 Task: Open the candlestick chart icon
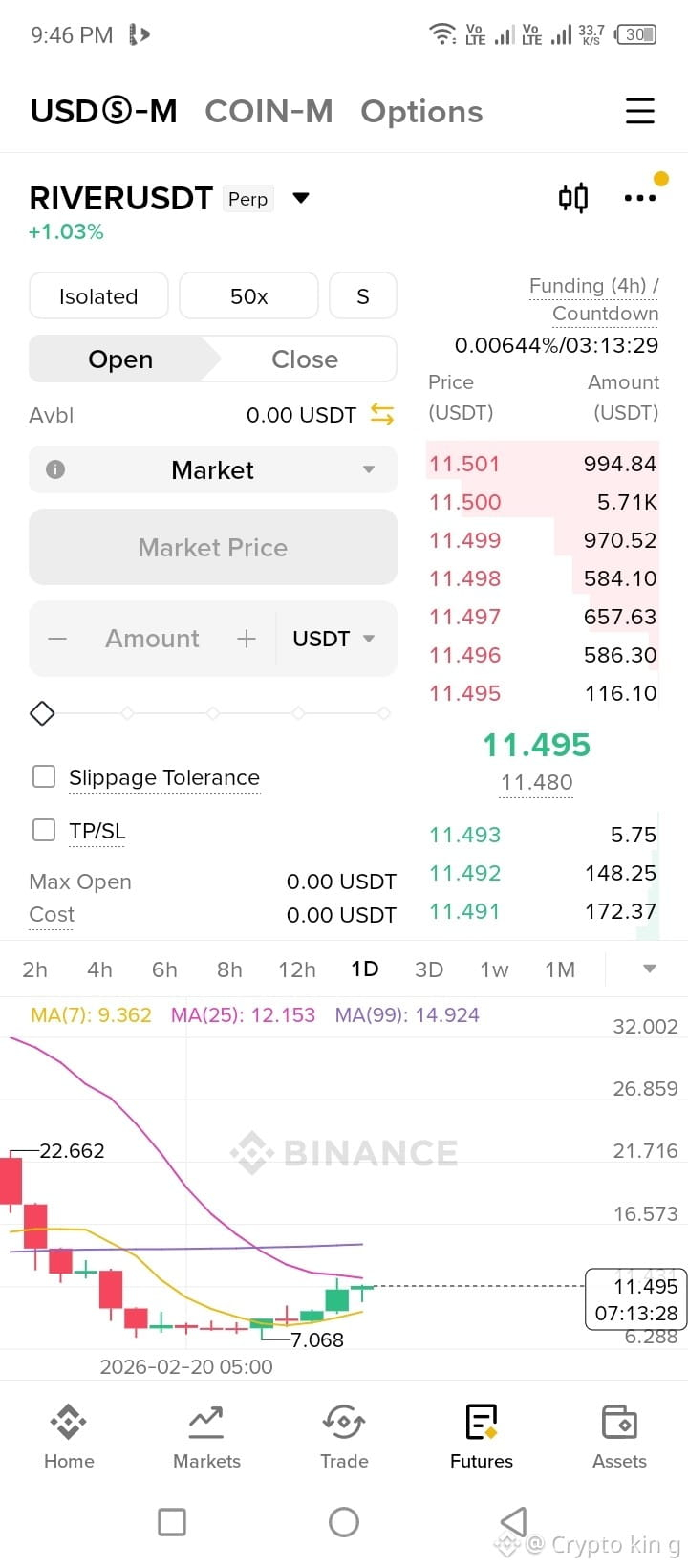point(573,198)
